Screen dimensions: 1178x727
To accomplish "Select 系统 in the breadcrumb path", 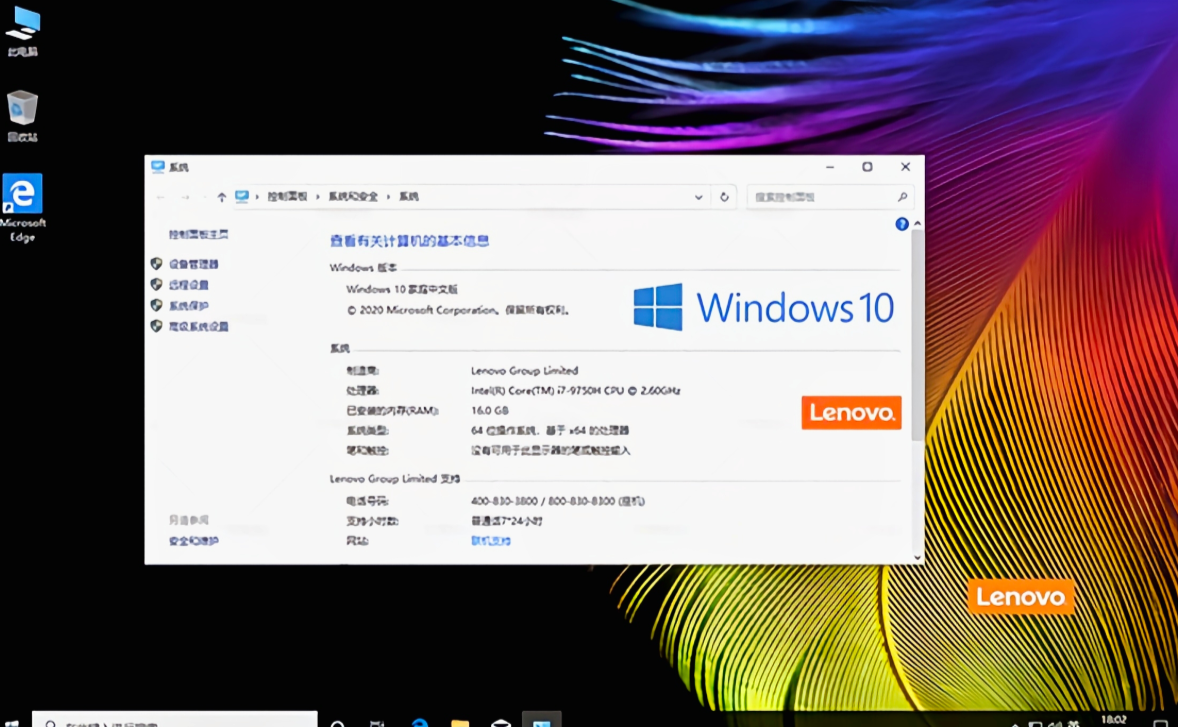I will point(409,197).
